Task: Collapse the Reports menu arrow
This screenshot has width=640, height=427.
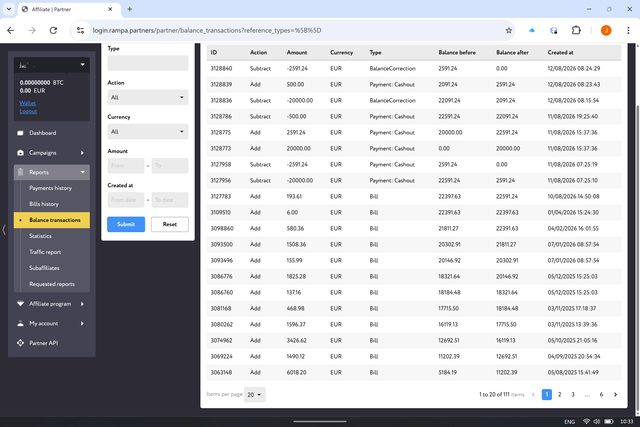Action: (x=82, y=172)
